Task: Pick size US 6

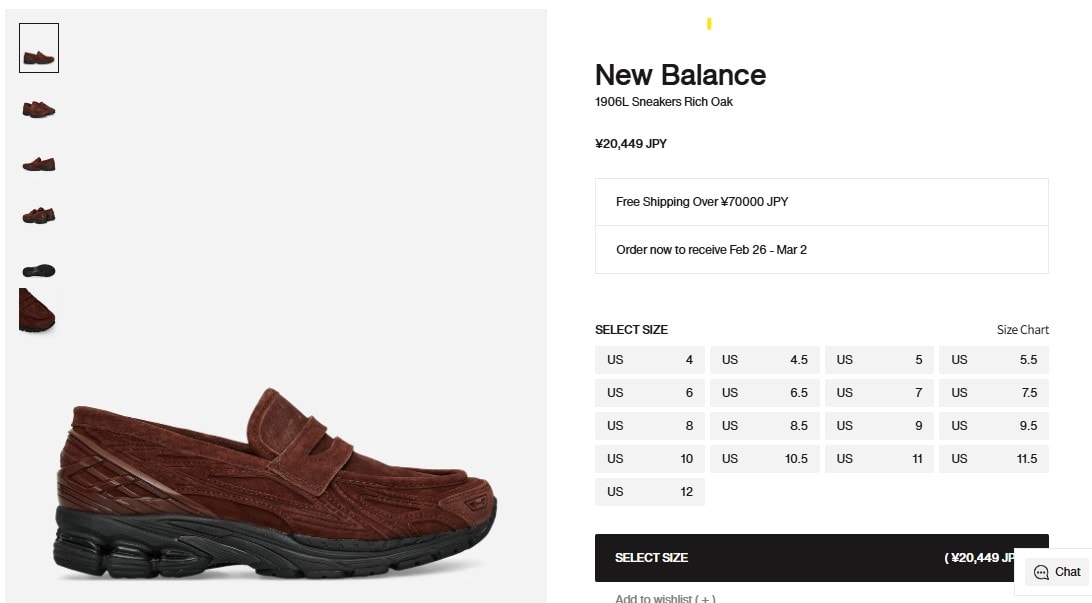Action: click(x=650, y=393)
